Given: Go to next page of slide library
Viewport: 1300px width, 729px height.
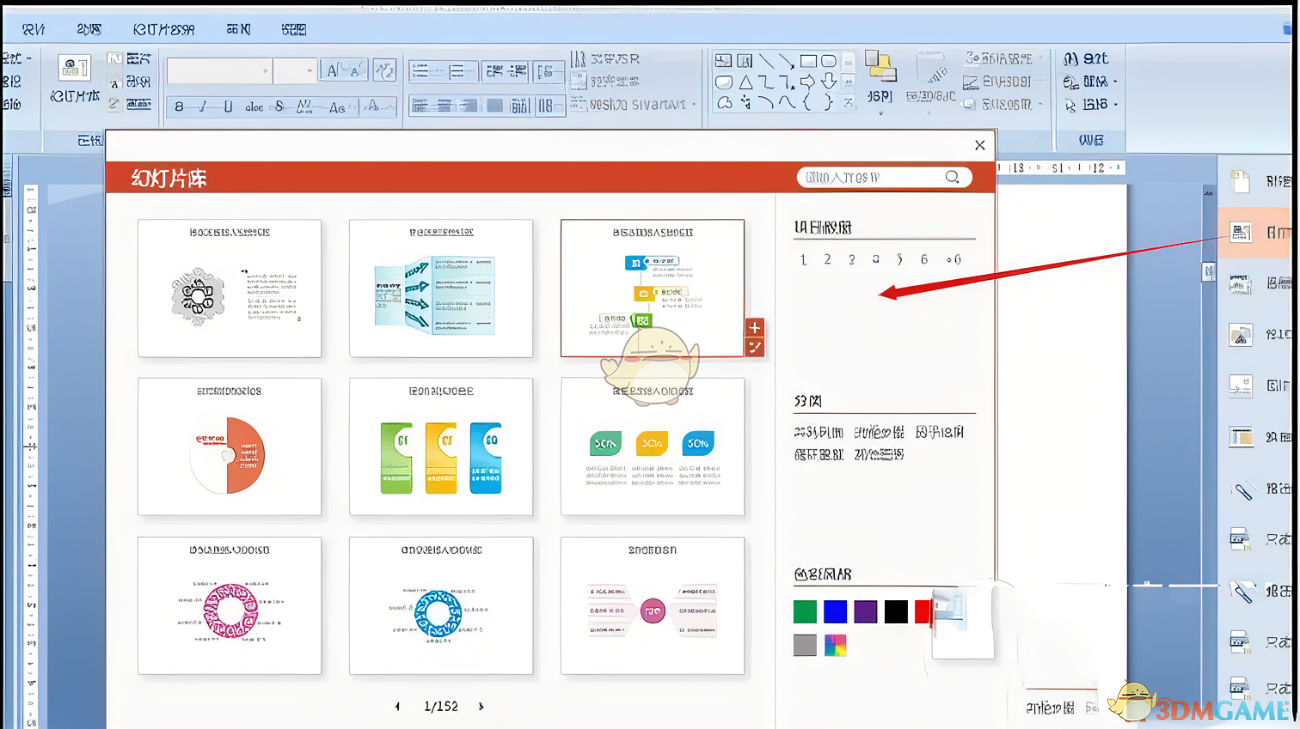Looking at the screenshot, I should pos(481,706).
